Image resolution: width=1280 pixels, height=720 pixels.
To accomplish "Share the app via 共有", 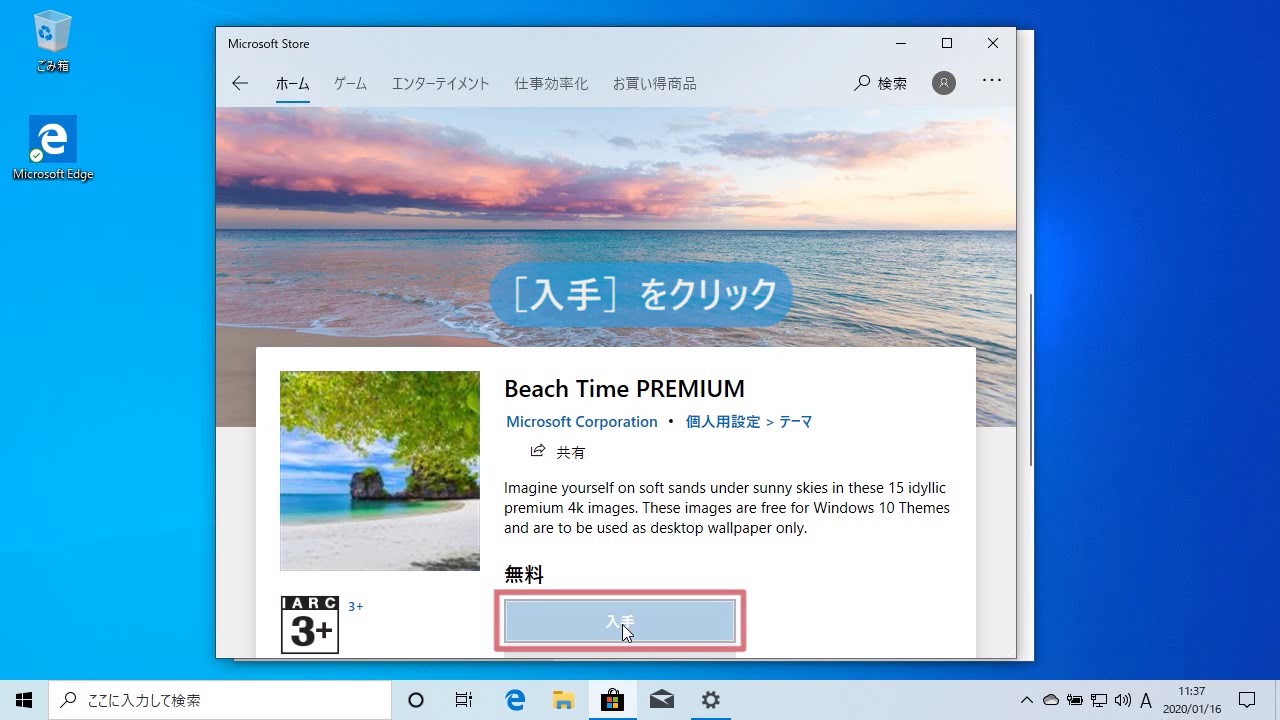I will 558,452.
